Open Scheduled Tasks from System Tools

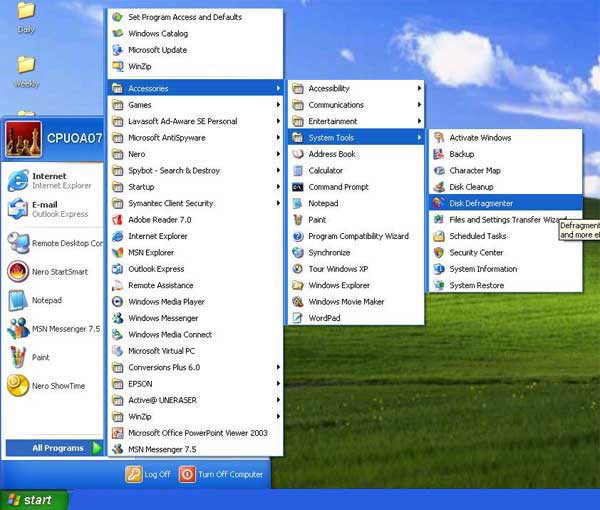[x=477, y=236]
